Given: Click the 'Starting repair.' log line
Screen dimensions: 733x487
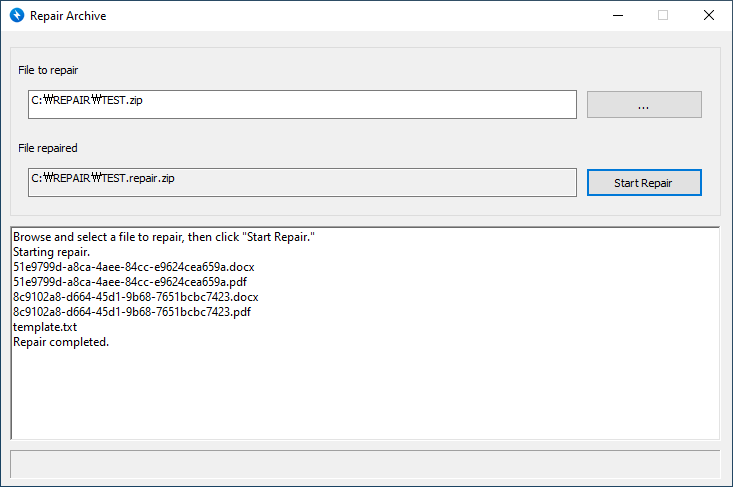Looking at the screenshot, I should point(51,252).
